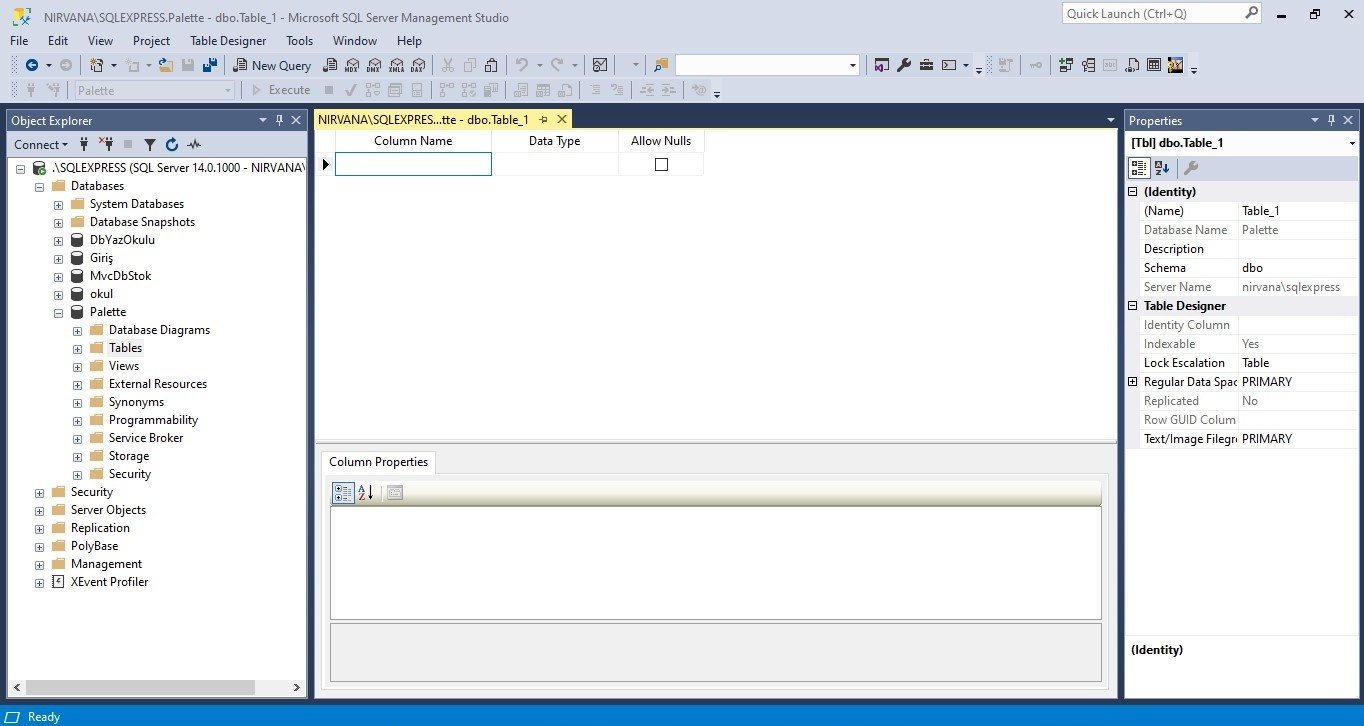This screenshot has height=726, width=1364.
Task: Collapse the Databases node
Action: (39, 186)
